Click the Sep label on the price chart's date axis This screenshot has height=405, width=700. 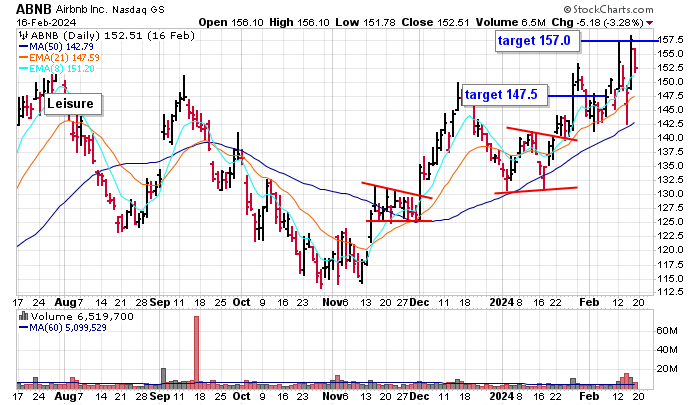click(159, 303)
